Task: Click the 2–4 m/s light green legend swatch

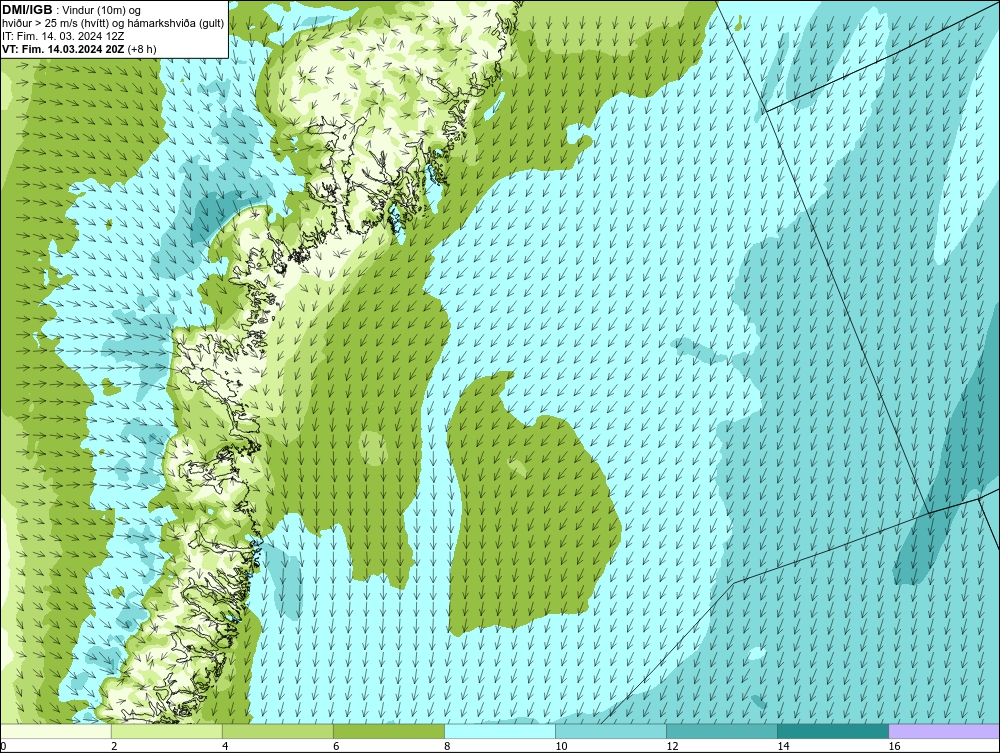Action: [x=166, y=731]
